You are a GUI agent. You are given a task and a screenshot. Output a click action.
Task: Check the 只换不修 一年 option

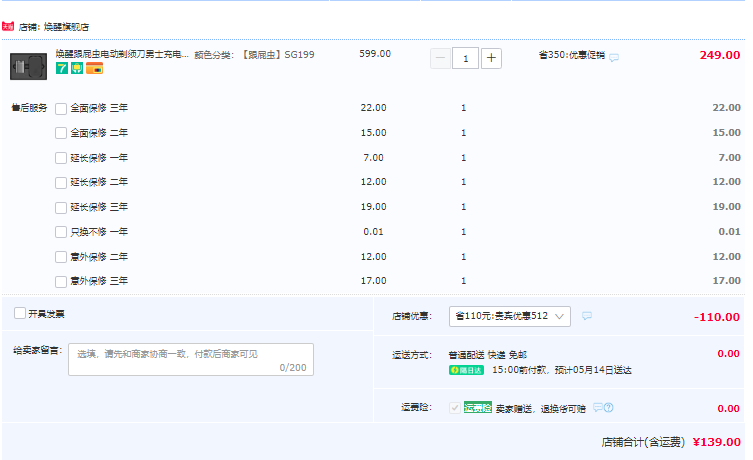[x=61, y=232]
